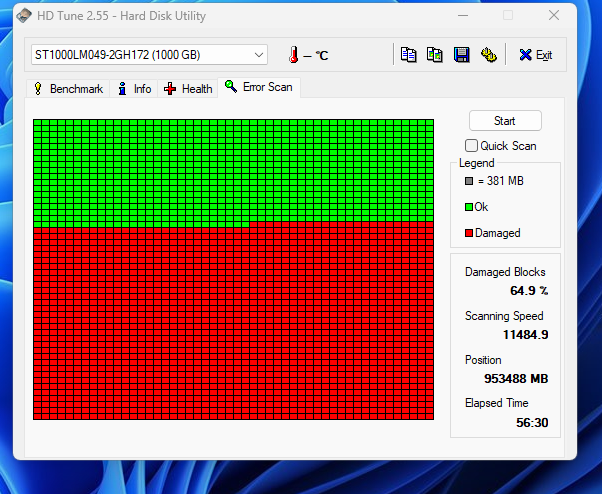Click the Start scan button
602x494 pixels.
505,121
